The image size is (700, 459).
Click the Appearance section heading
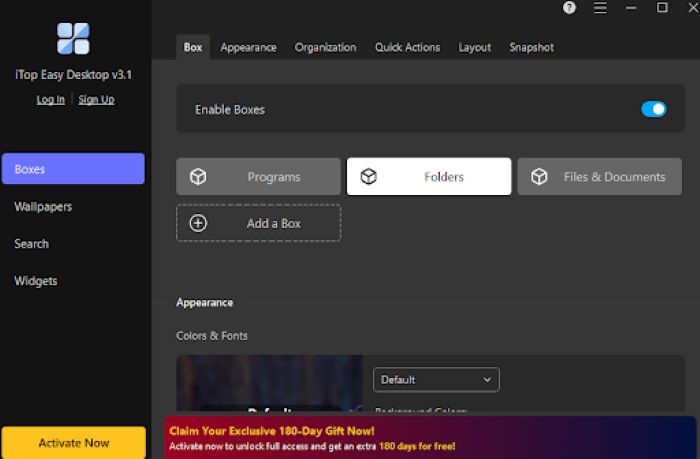[x=204, y=302]
